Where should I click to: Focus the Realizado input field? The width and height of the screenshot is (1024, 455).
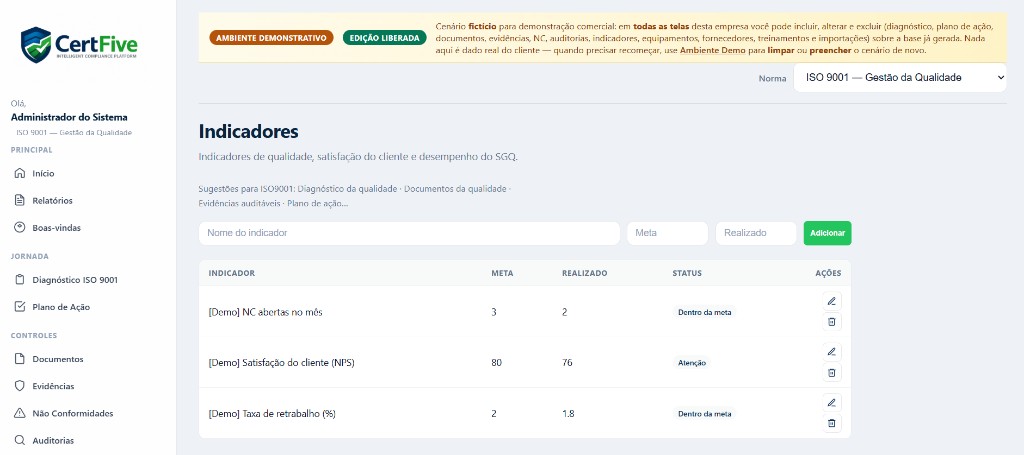tap(756, 233)
